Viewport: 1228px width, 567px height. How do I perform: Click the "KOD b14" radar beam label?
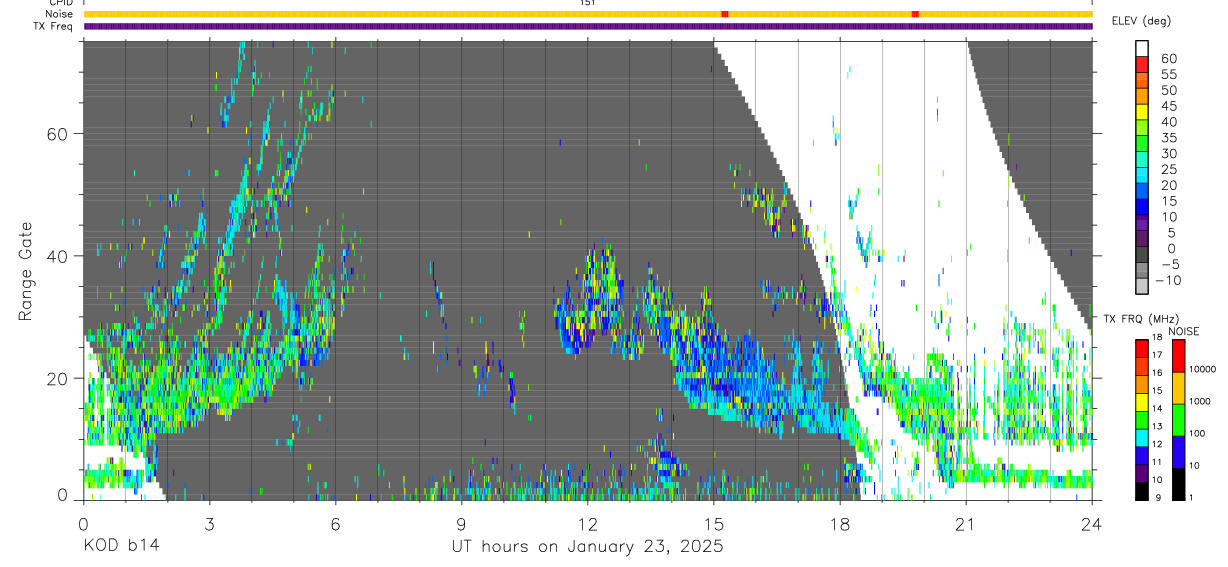[121, 546]
